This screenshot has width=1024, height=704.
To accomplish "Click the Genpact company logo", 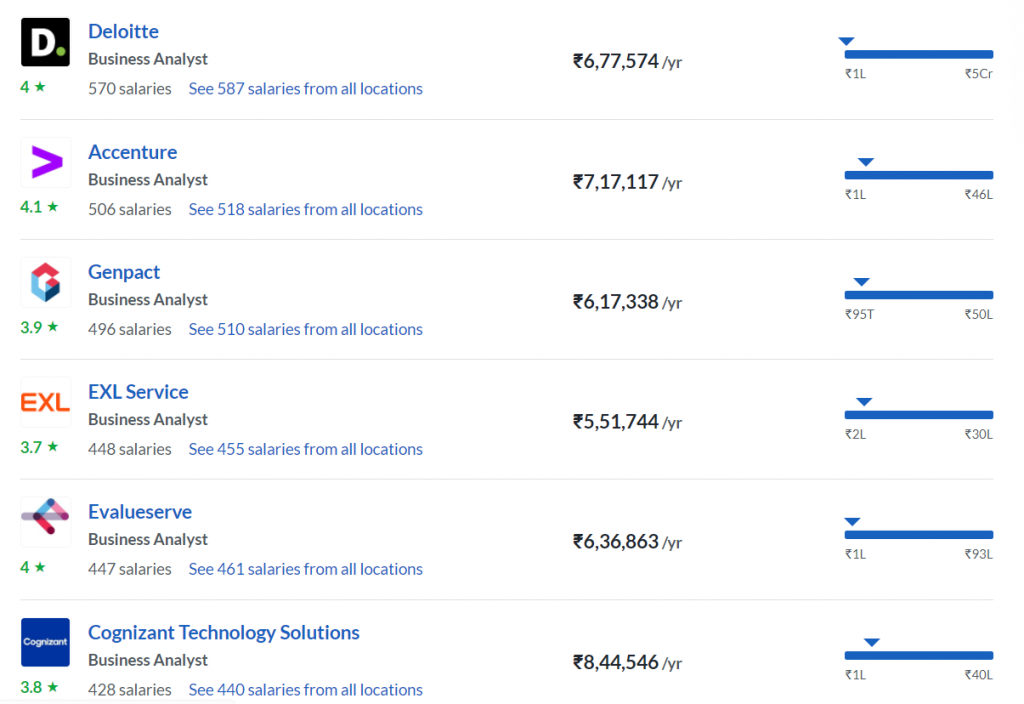I will pos(46,283).
